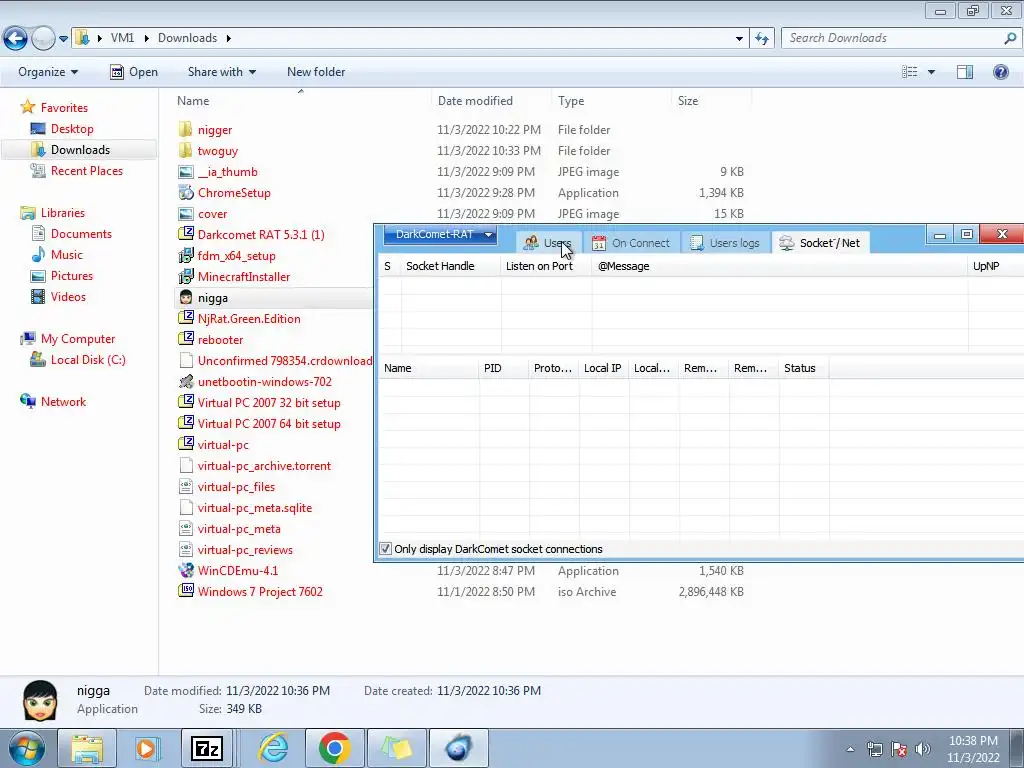Viewport: 1024px width, 768px height.
Task: Open the DarkComet-RAT dropdown menu
Action: [440, 234]
